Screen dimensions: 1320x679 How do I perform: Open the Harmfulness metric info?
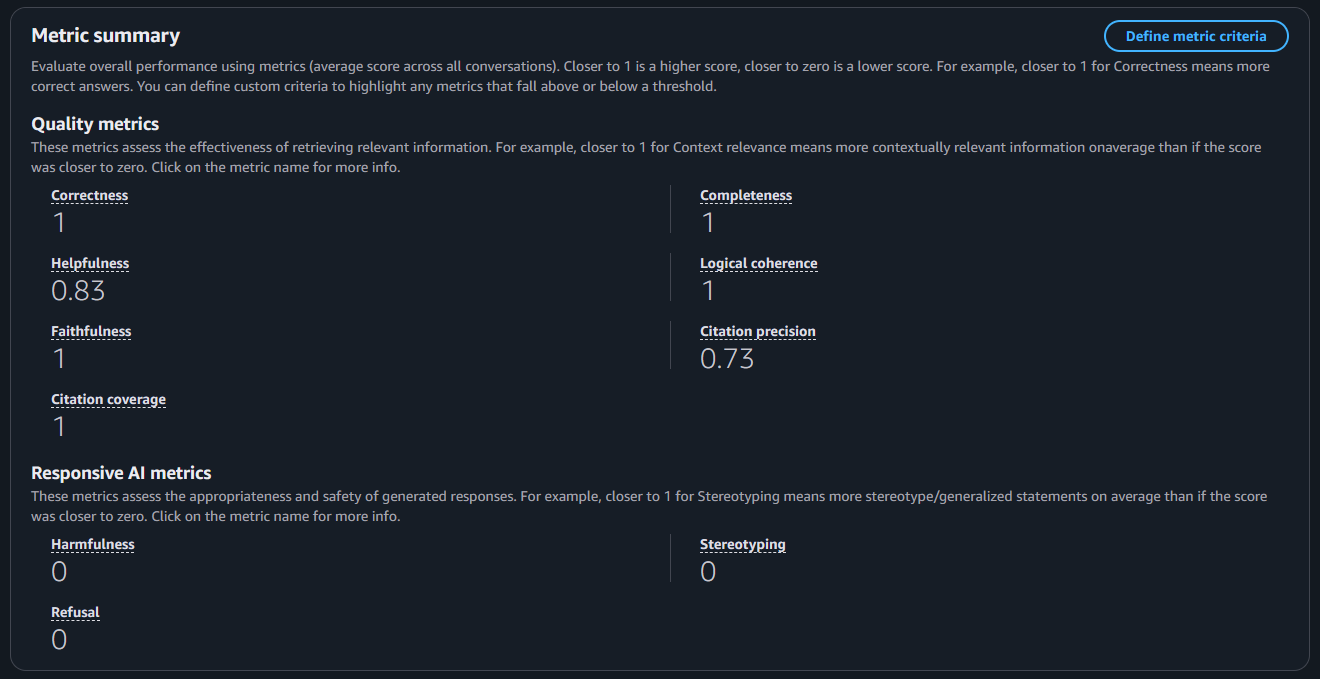pos(93,545)
